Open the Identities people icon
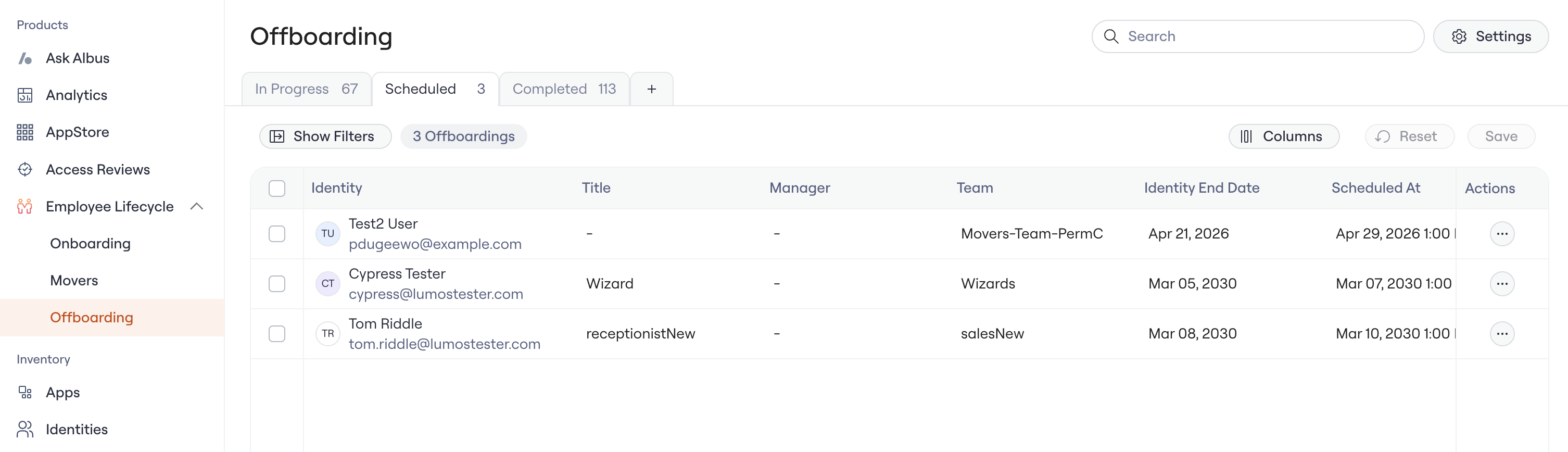 point(25,430)
